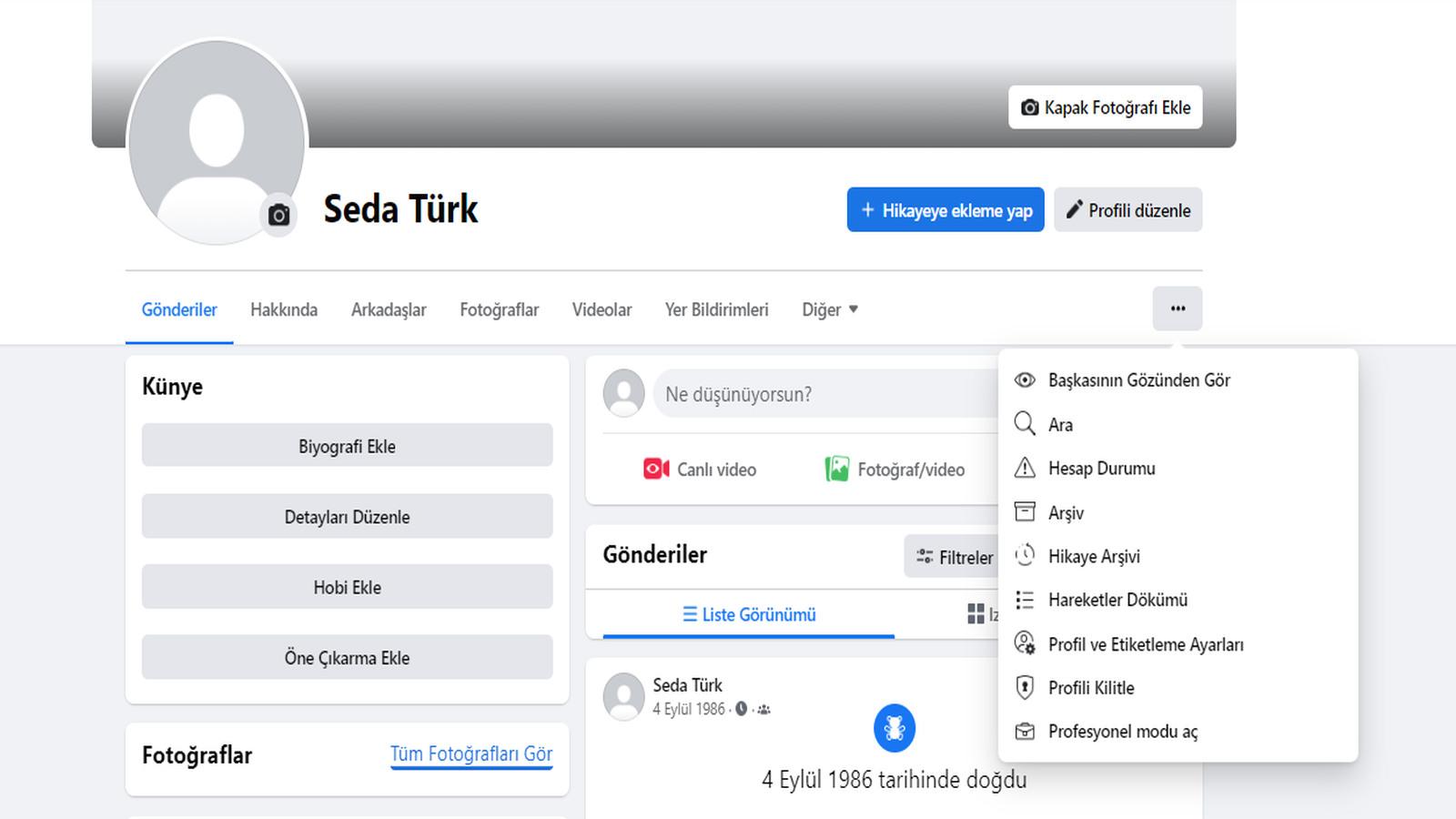Click the grid view icon beside Liste Görünümü
The image size is (1456, 819).
pyautogui.click(x=976, y=613)
